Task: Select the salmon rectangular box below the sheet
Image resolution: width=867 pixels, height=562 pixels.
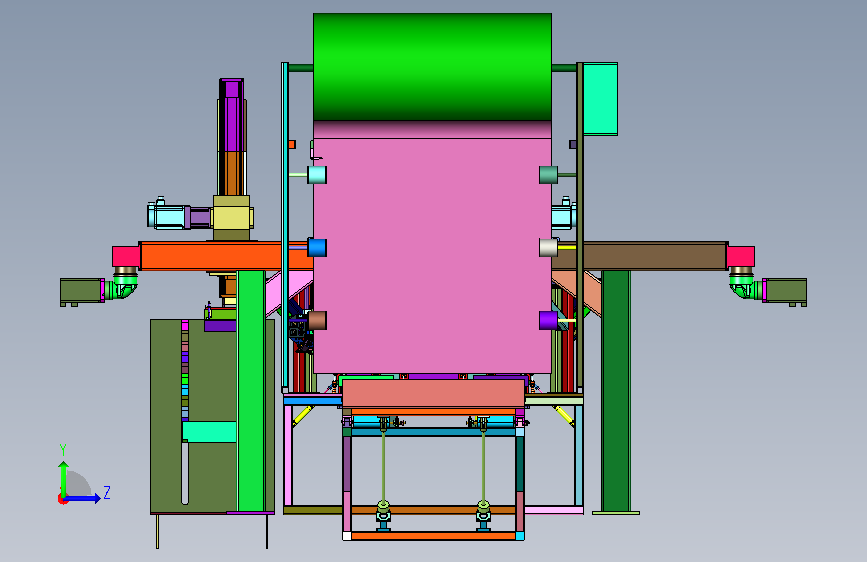Action: coord(434,393)
